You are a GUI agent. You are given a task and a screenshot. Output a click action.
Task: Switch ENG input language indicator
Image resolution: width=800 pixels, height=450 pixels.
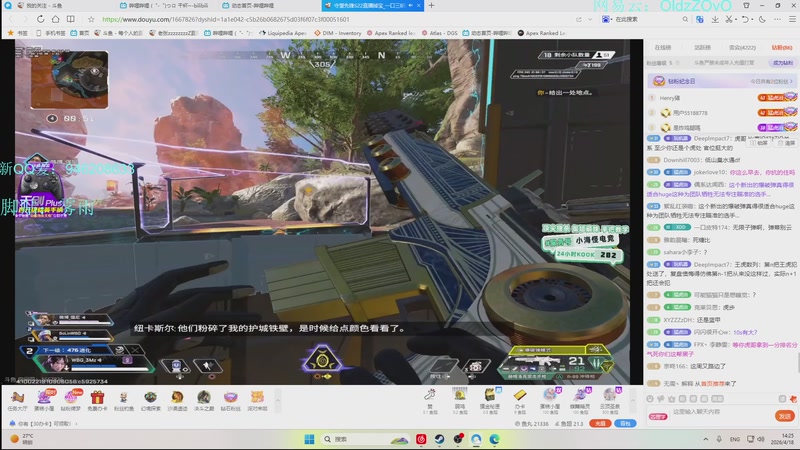tap(735, 439)
